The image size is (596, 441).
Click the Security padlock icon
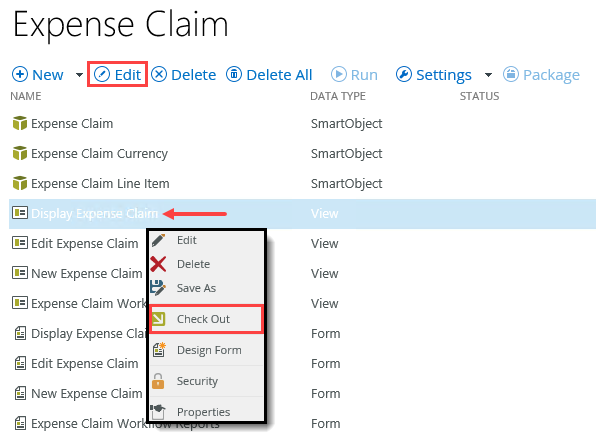[158, 381]
